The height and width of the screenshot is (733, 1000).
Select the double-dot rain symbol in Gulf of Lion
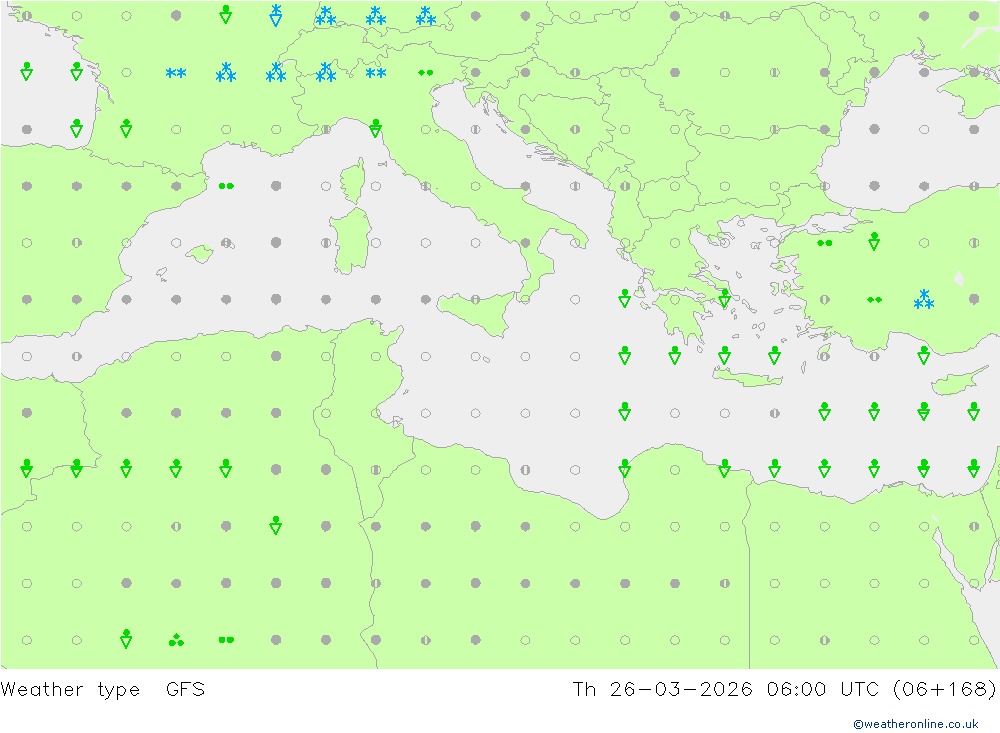[226, 186]
